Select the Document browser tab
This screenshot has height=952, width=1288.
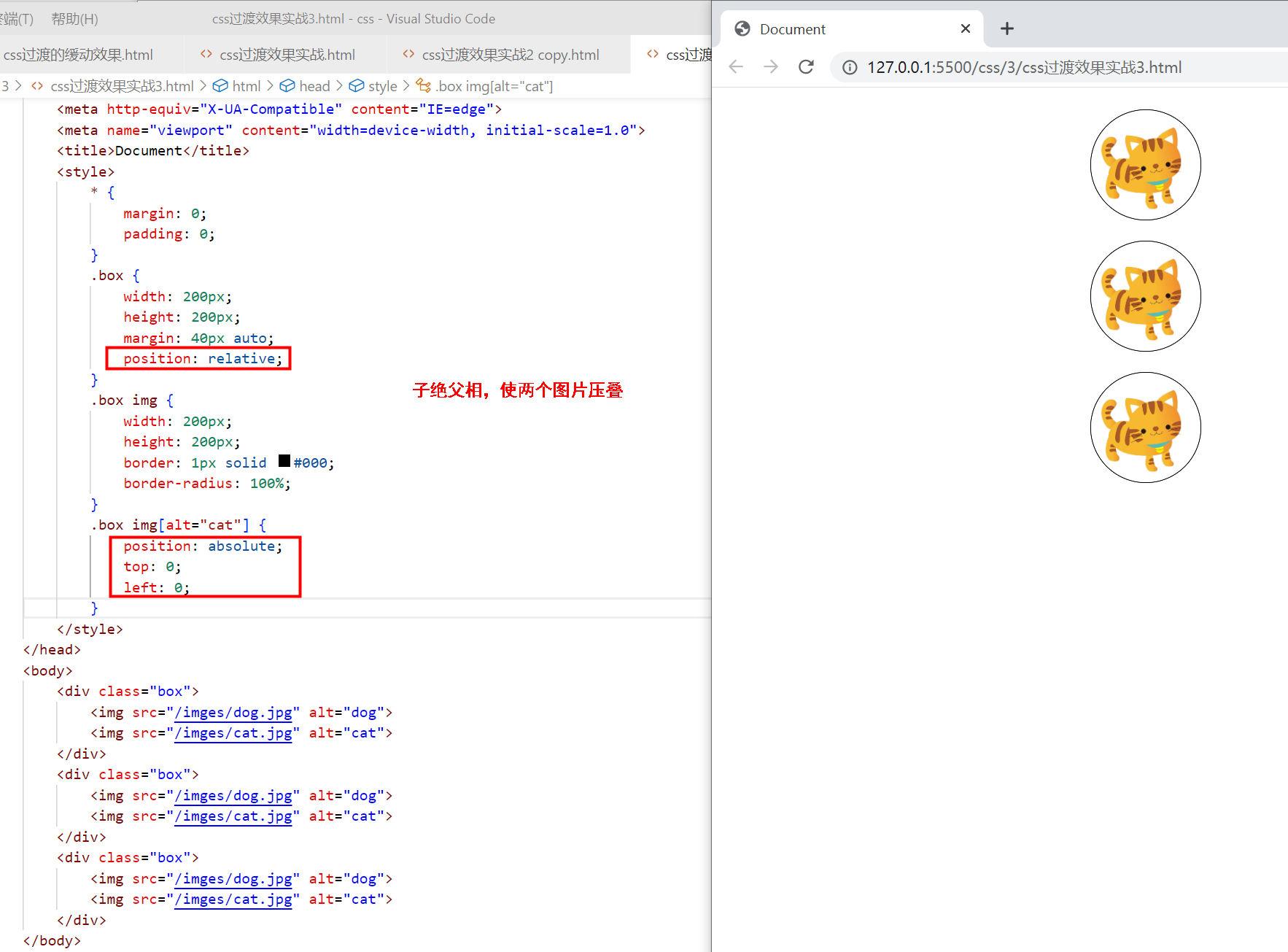tap(852, 29)
